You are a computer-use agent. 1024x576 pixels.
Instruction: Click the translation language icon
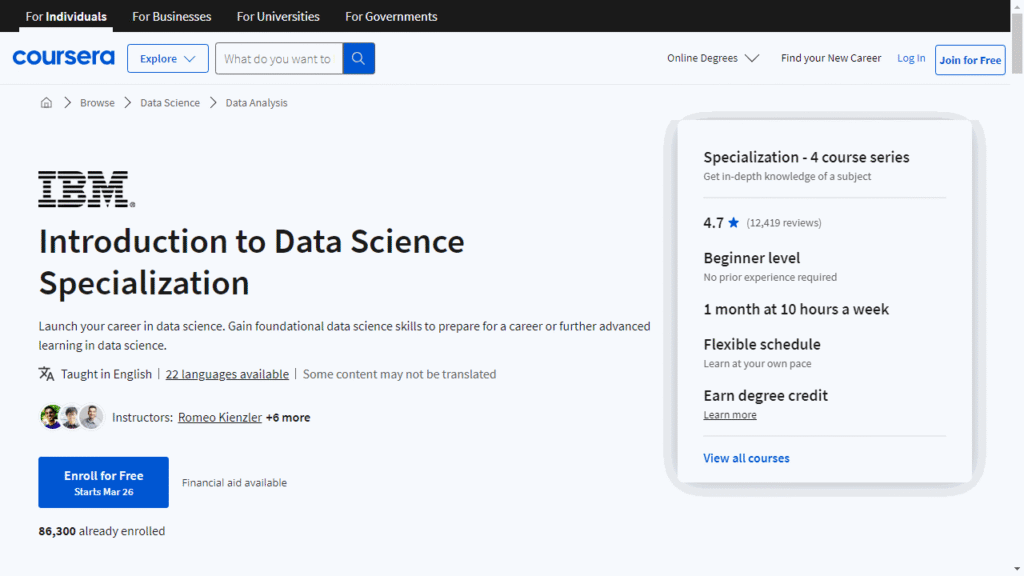click(46, 374)
